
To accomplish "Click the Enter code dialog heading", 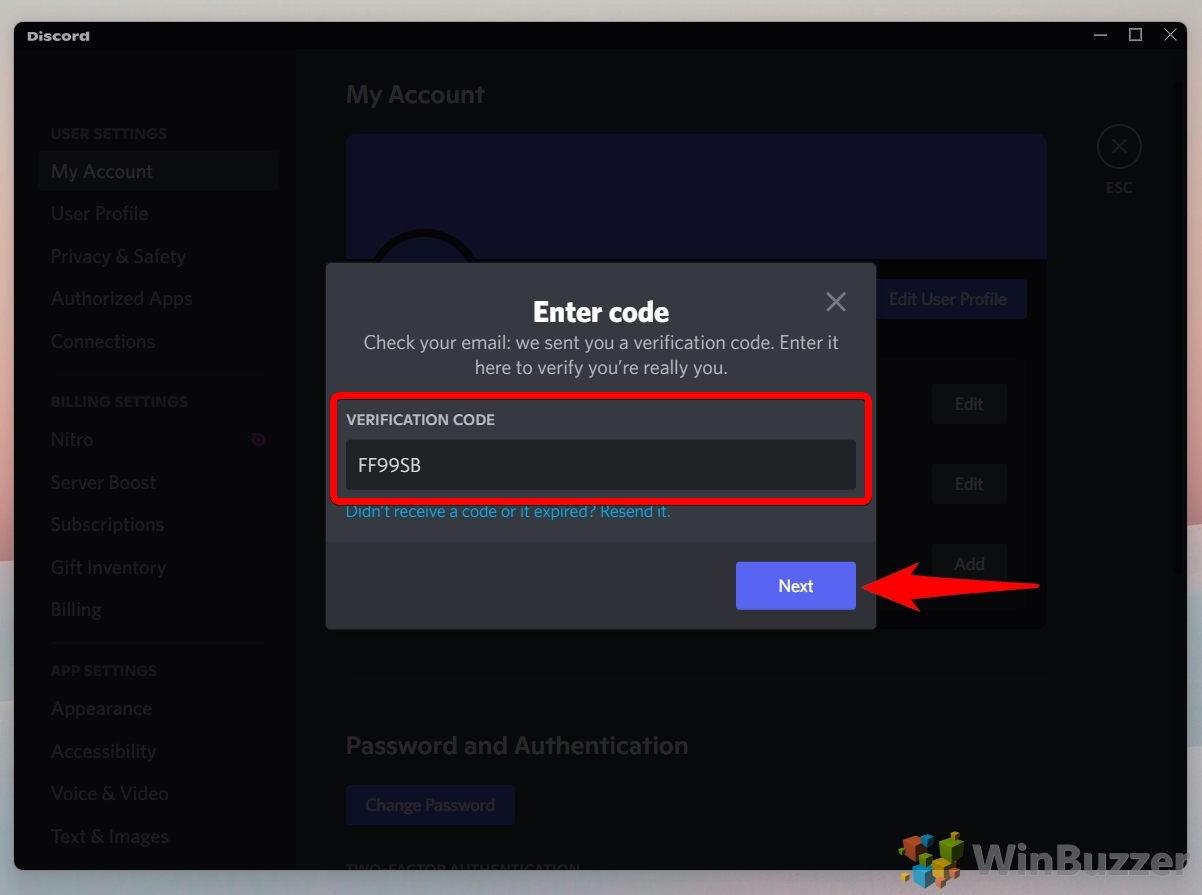I will tap(601, 312).
